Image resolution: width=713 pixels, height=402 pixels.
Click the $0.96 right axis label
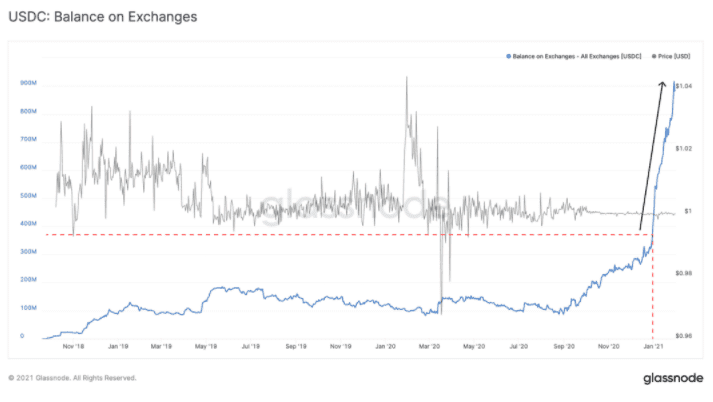point(684,336)
